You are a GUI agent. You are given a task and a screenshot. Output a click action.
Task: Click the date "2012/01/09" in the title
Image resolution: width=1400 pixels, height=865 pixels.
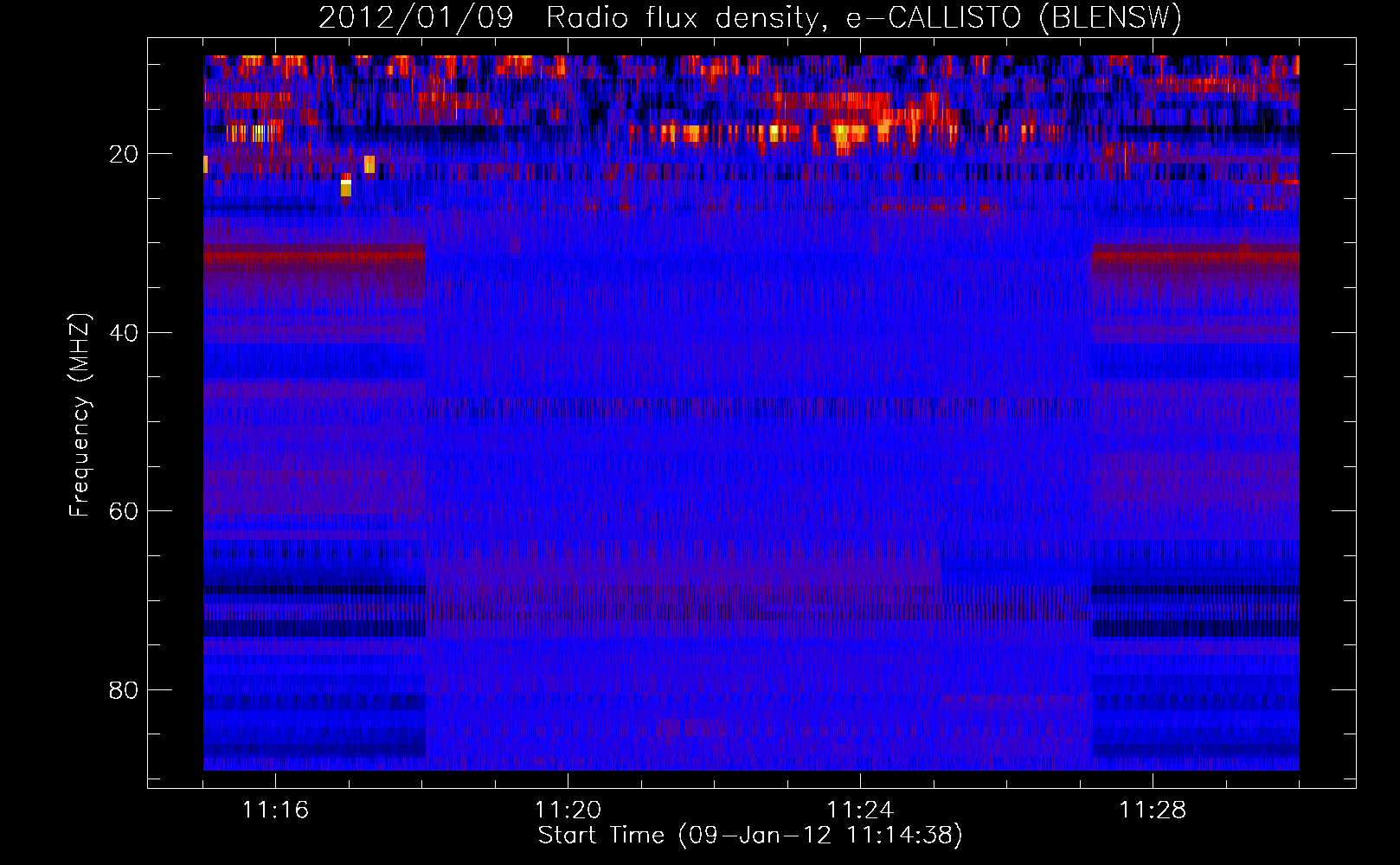415,17
